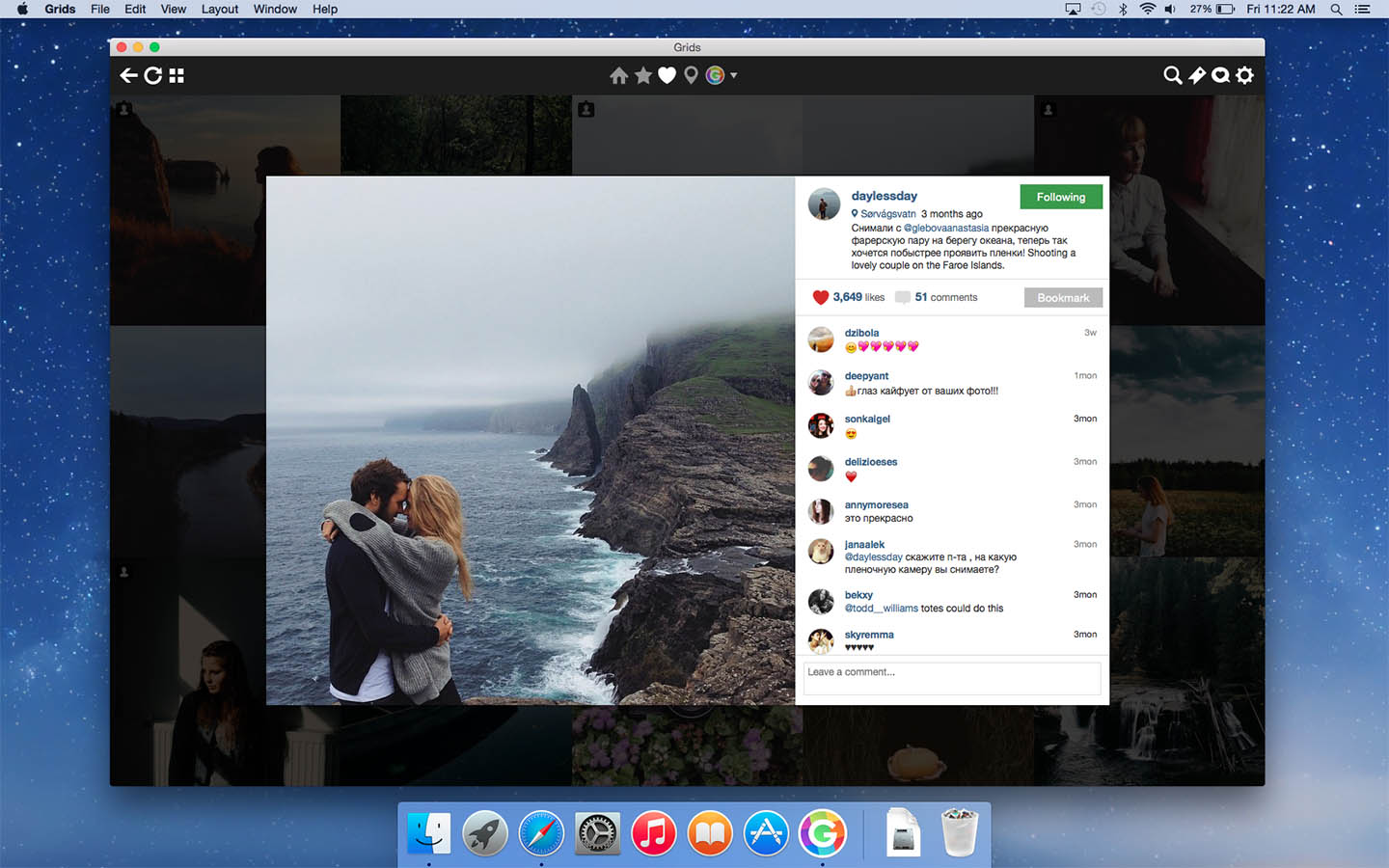Screen dimensions: 1389x868
Task: Show liked posts via heart toolbar icon
Action: point(667,75)
